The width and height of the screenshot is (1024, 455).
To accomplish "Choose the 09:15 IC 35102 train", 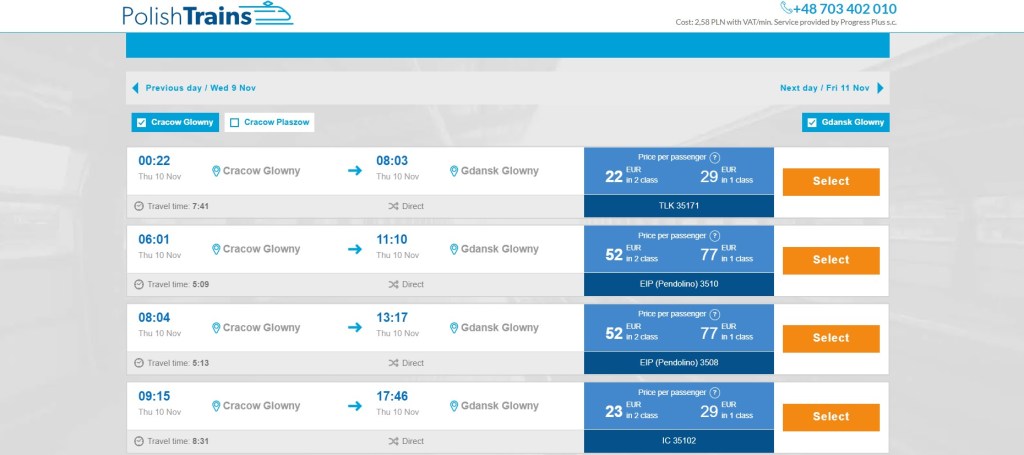I will pos(830,417).
